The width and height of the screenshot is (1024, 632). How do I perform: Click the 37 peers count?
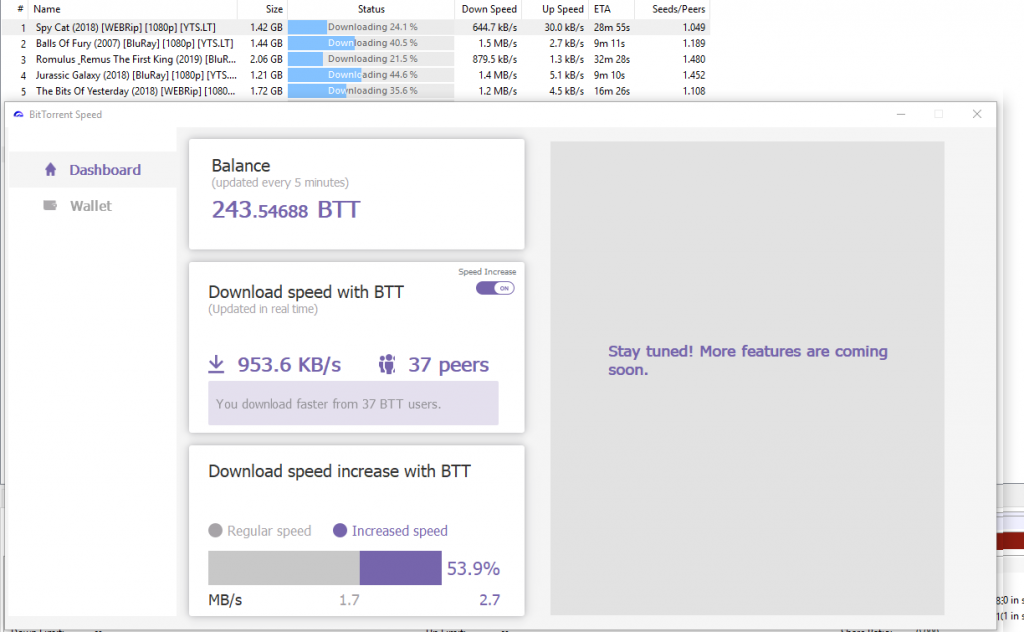coord(449,364)
